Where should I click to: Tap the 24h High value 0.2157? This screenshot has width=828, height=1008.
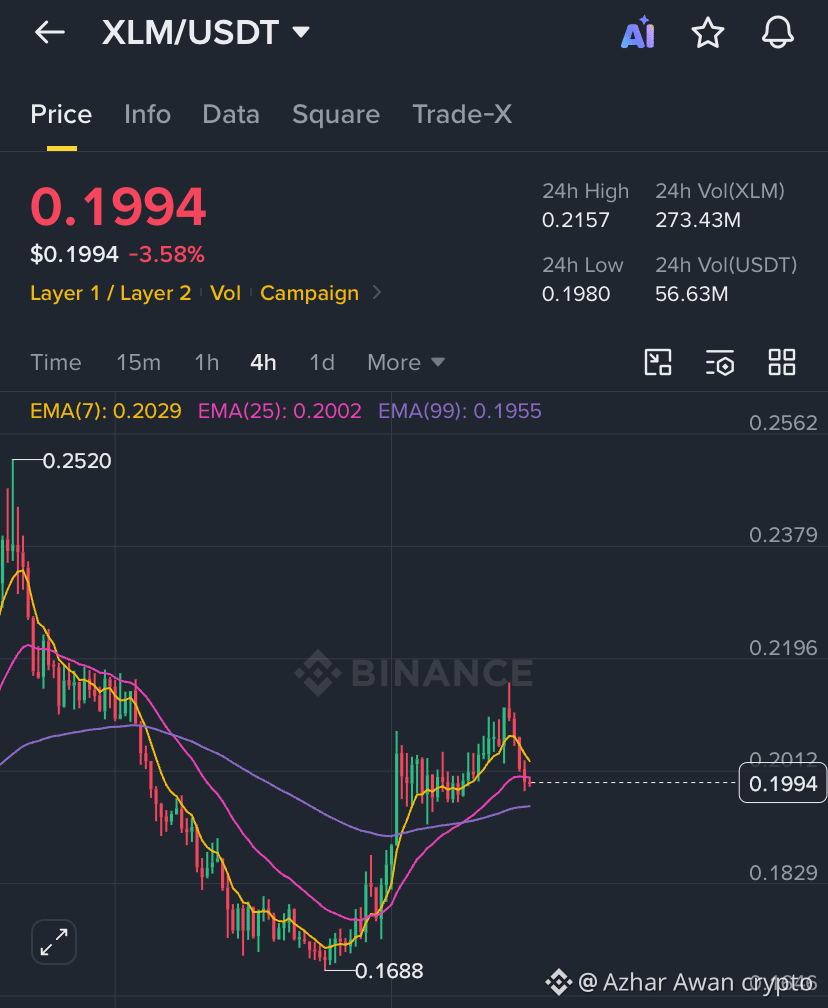(575, 220)
